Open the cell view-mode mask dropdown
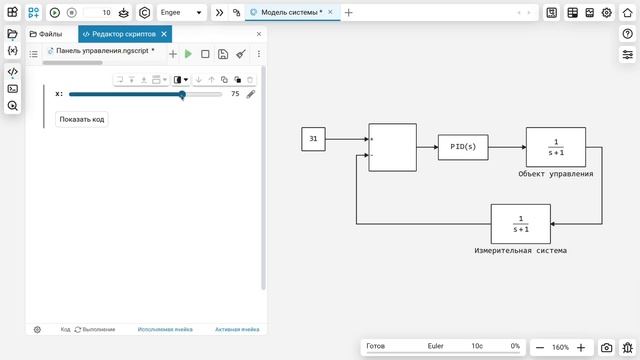The height and width of the screenshot is (360, 640). tap(180, 80)
